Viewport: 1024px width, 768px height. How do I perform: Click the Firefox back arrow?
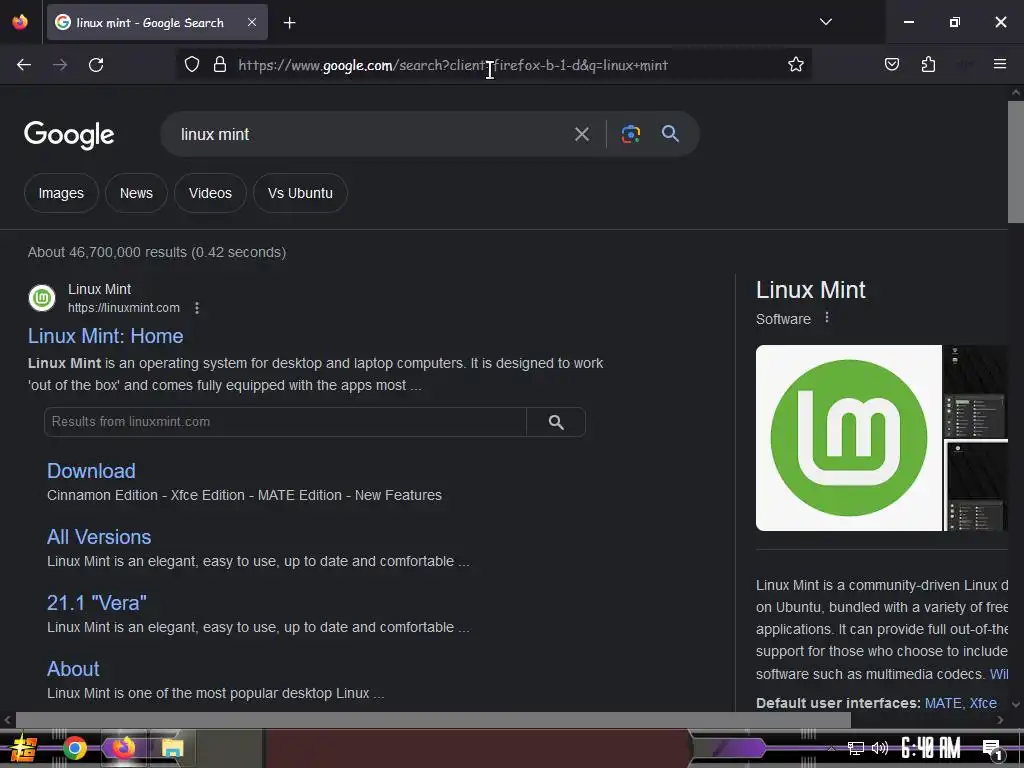[24, 65]
